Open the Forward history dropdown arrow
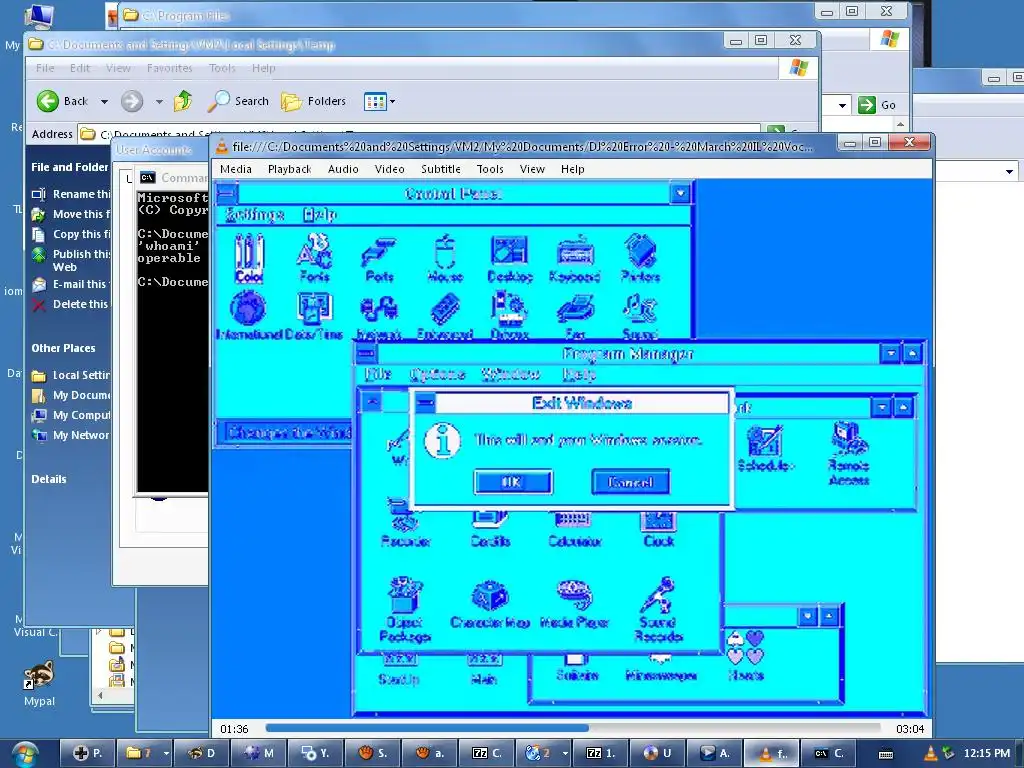 159,101
